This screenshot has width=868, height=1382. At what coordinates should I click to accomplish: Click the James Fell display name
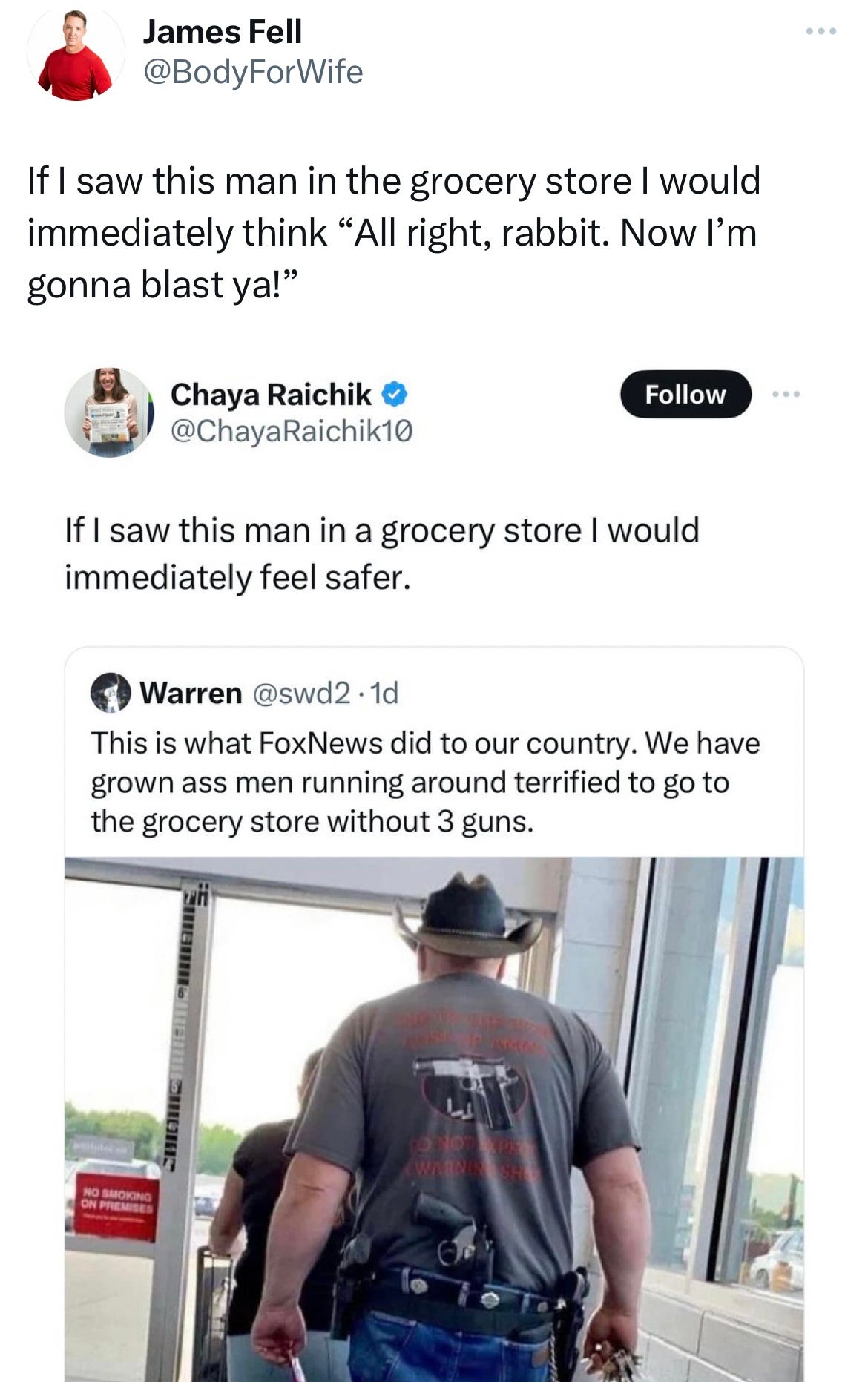222,32
